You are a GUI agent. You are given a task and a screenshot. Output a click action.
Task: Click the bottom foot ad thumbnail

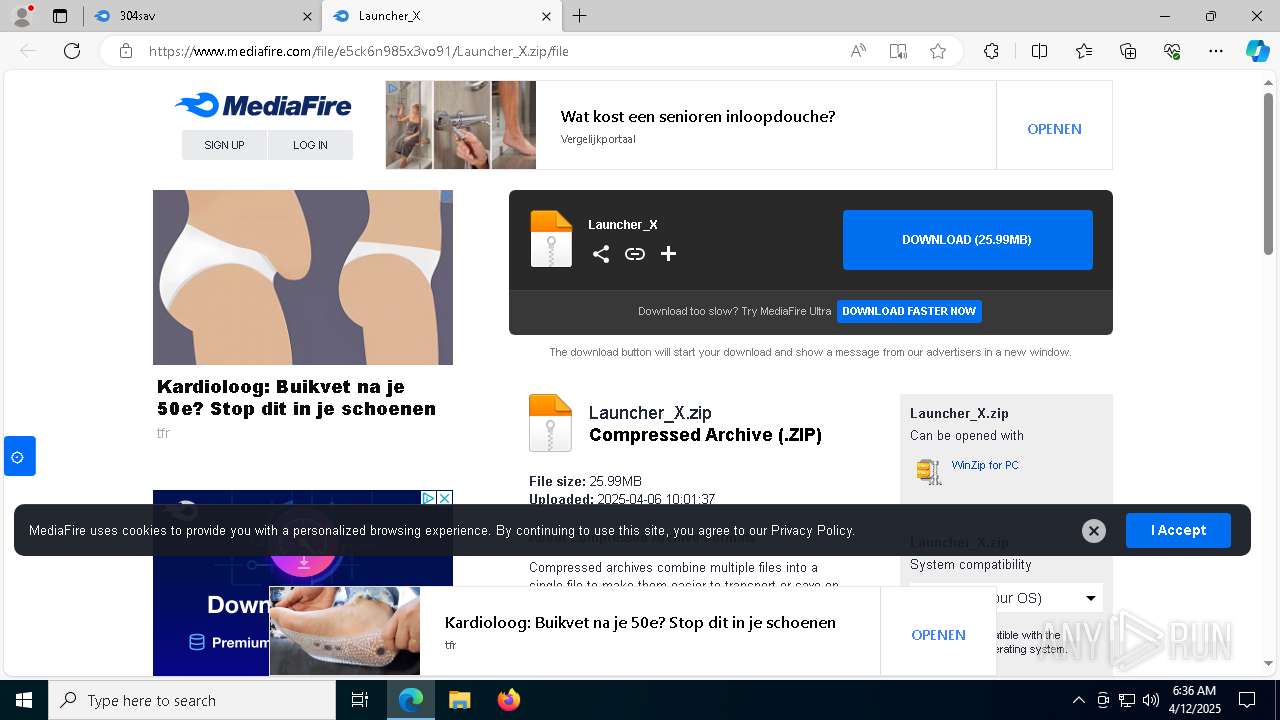coord(345,631)
